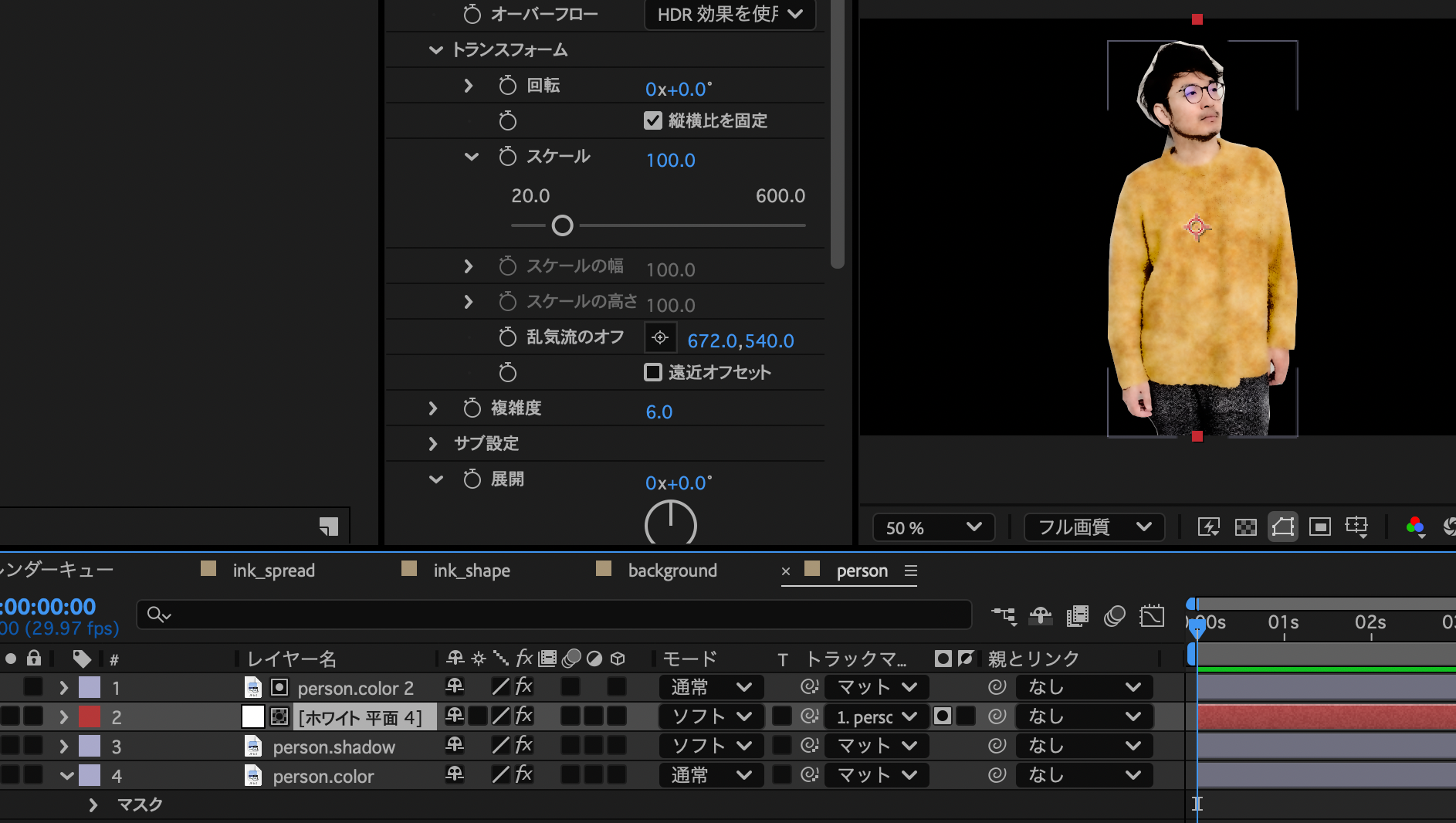Screen dimensions: 1456x823
Task: Uncheck the 縦横比を固定 checkbox
Action: point(653,120)
